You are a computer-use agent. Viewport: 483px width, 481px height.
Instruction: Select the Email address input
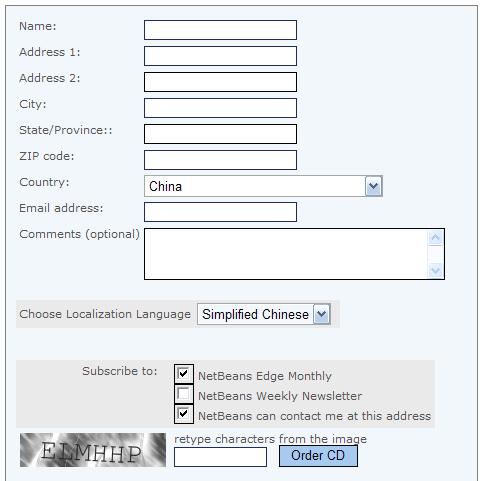(220, 212)
